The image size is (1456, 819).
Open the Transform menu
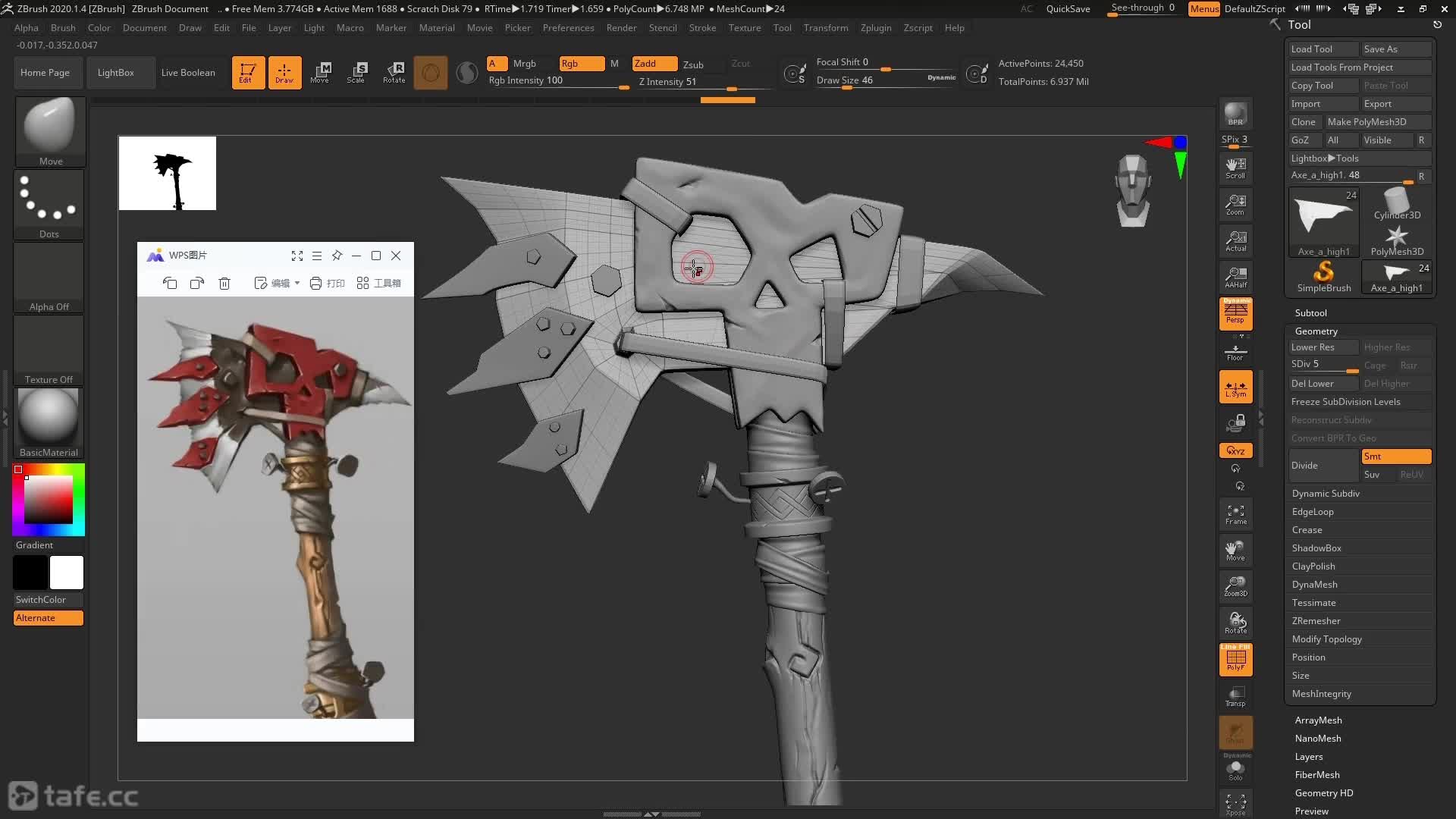(x=826, y=28)
